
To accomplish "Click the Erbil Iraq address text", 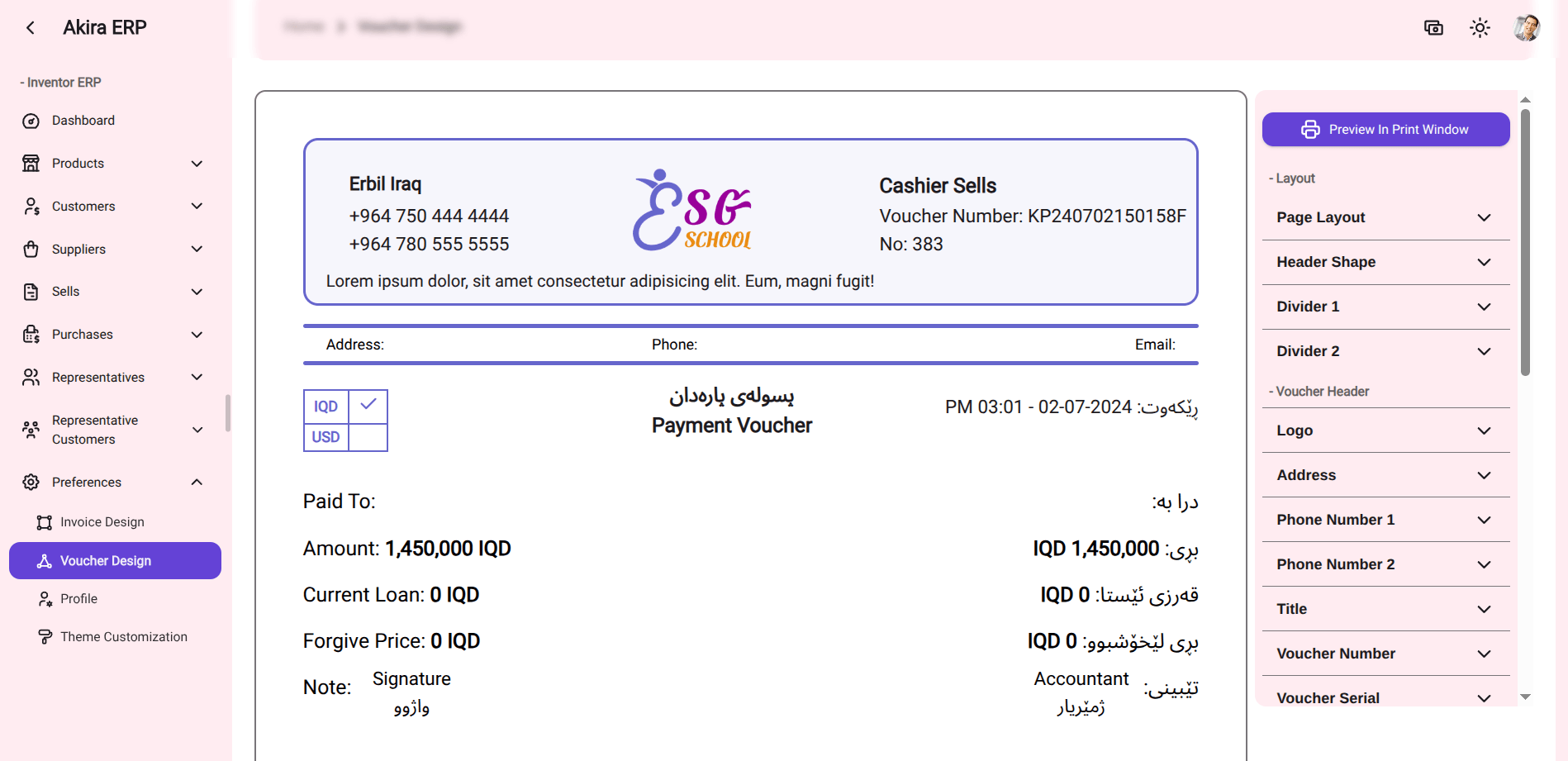I will click(385, 184).
